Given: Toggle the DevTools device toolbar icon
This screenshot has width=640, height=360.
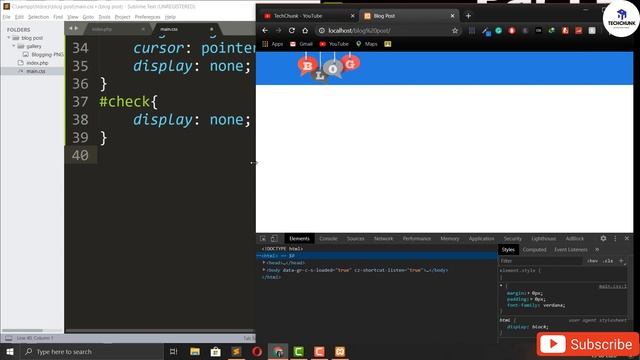Looking at the screenshot, I should pos(274,238).
